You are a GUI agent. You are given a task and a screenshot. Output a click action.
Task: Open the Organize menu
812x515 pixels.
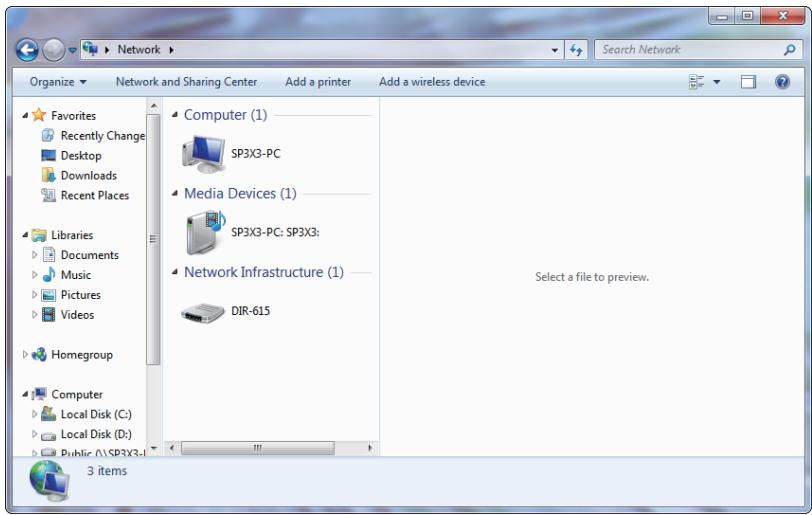pyautogui.click(x=58, y=82)
